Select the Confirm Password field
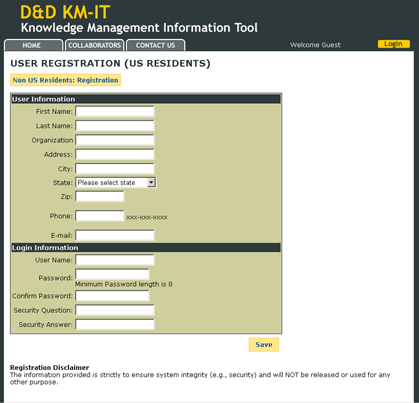Screen dimensions: 419x403 pyautogui.click(x=112, y=296)
